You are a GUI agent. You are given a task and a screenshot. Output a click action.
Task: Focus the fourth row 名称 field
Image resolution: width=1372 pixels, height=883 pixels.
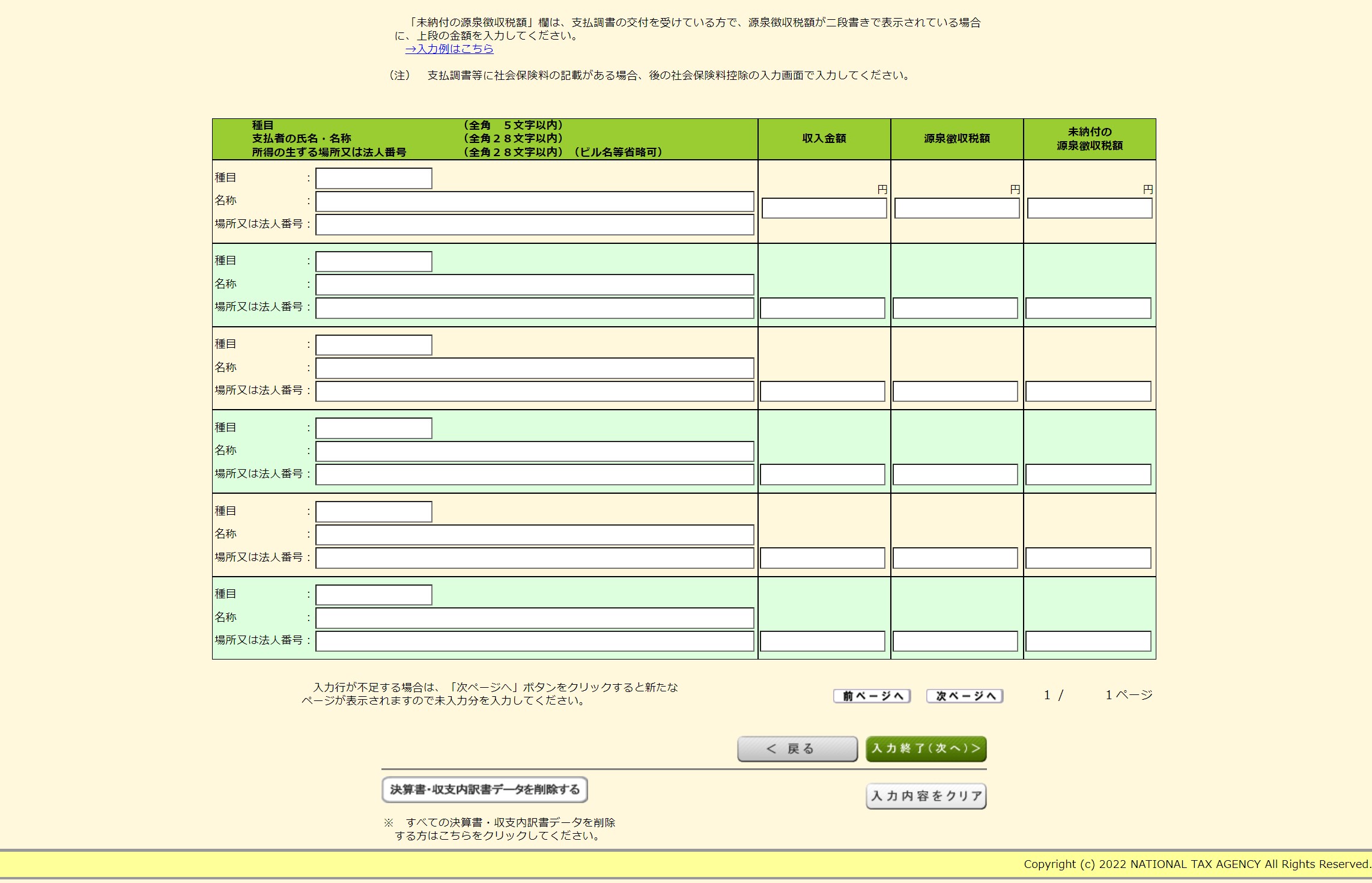pos(535,451)
